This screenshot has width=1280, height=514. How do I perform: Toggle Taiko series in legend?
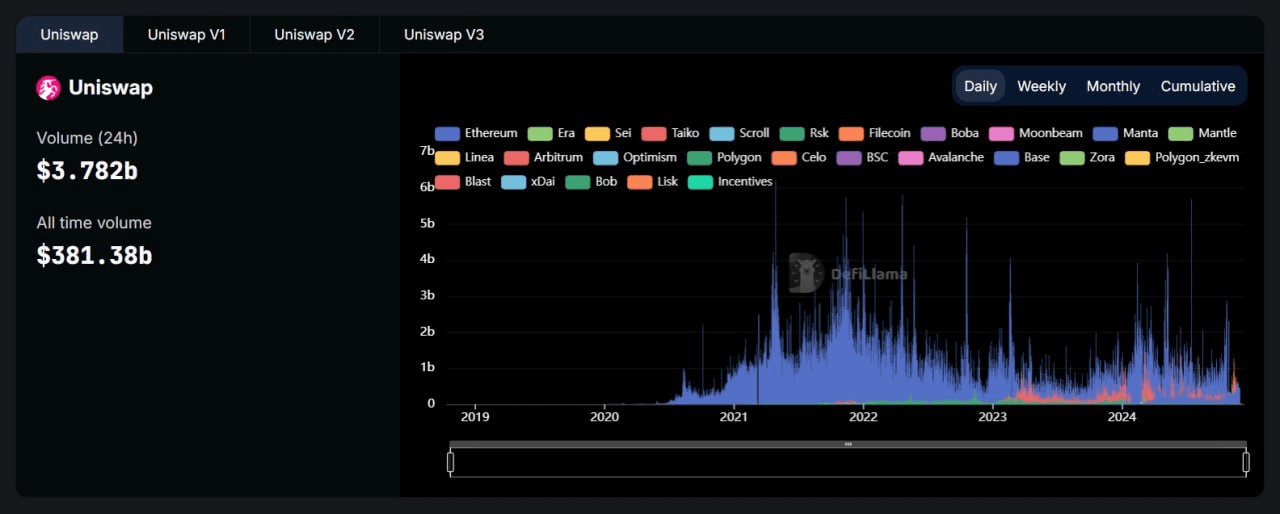coord(670,133)
